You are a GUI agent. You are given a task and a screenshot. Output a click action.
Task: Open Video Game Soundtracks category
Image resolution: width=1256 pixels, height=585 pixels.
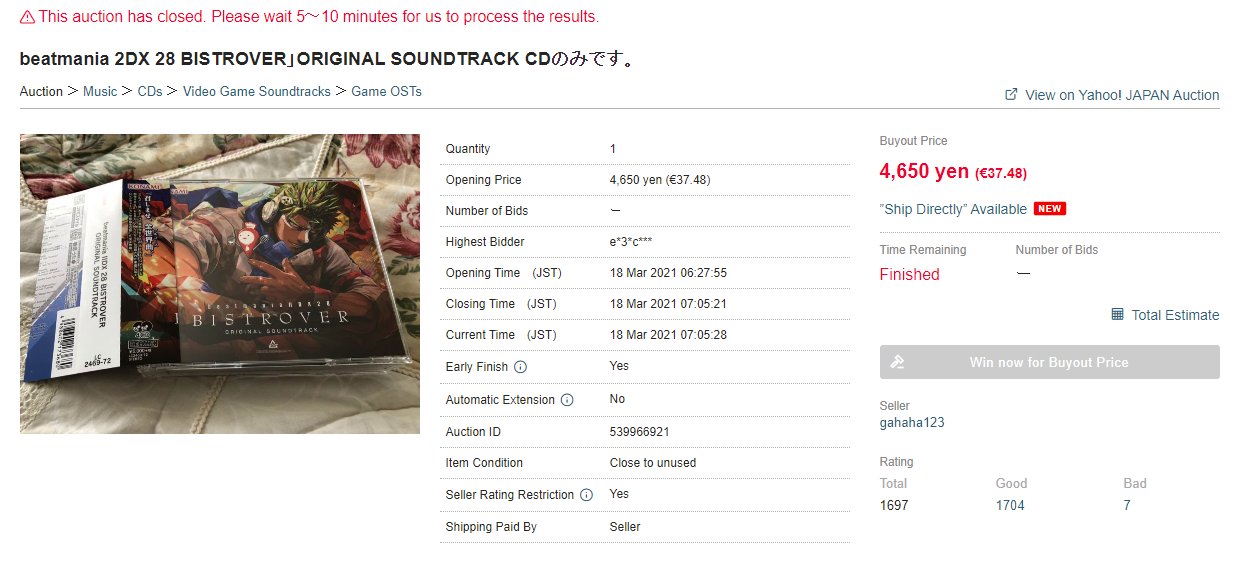tap(256, 91)
